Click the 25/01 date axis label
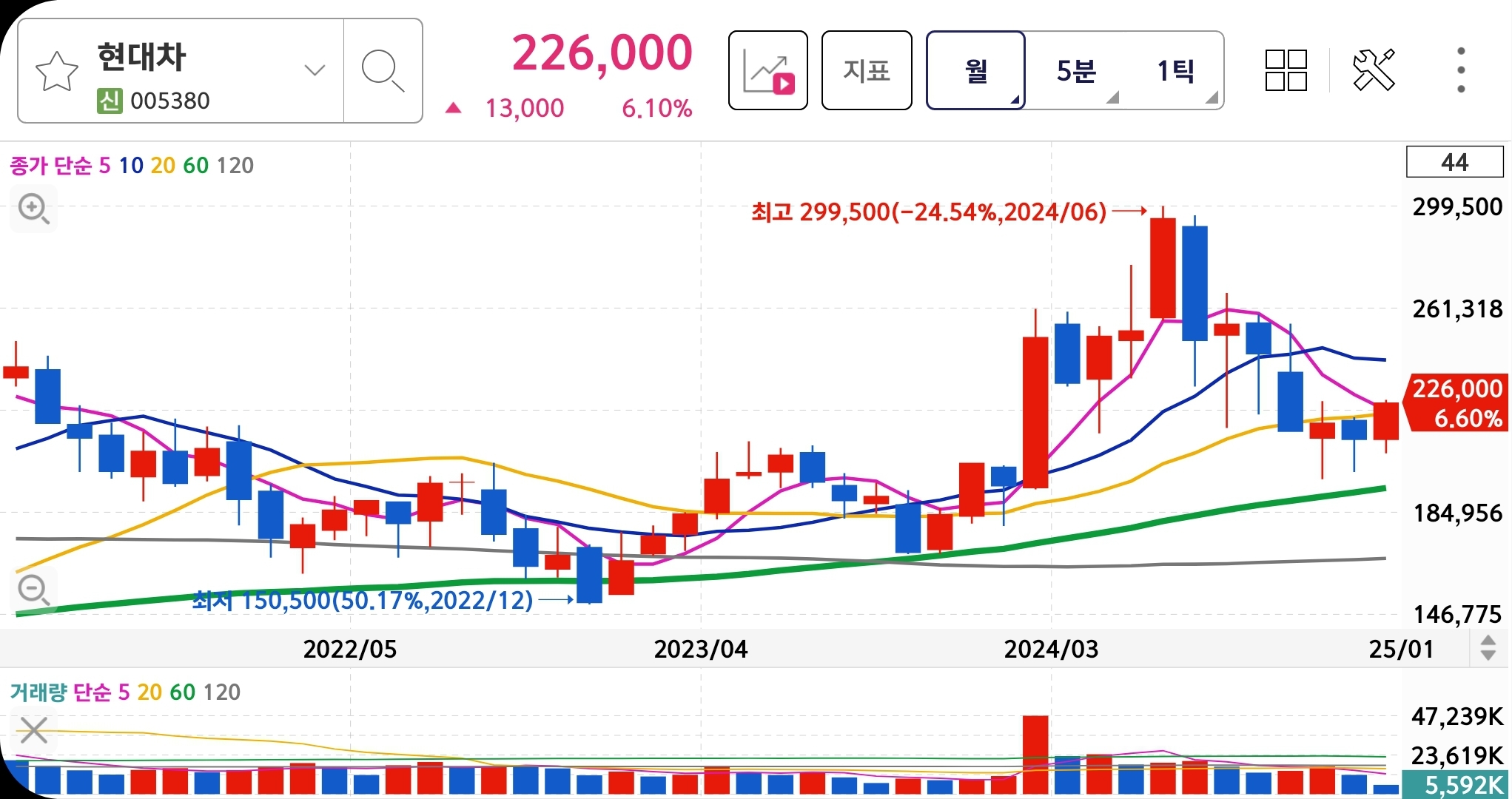This screenshot has width=1512, height=799. pos(1401,649)
